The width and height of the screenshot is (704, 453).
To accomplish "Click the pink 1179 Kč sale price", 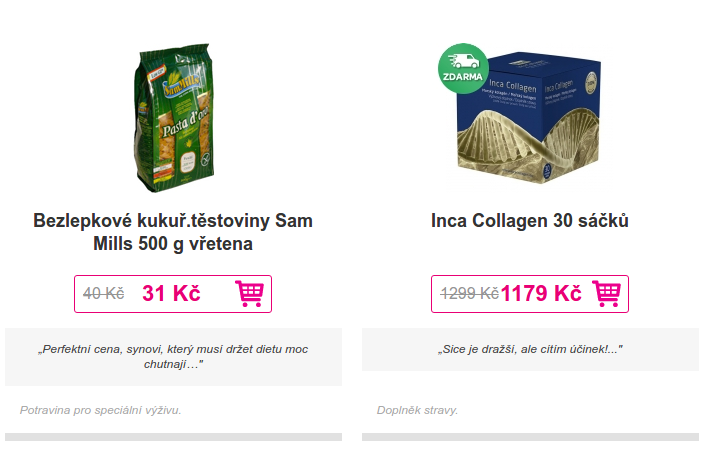I will coord(541,294).
